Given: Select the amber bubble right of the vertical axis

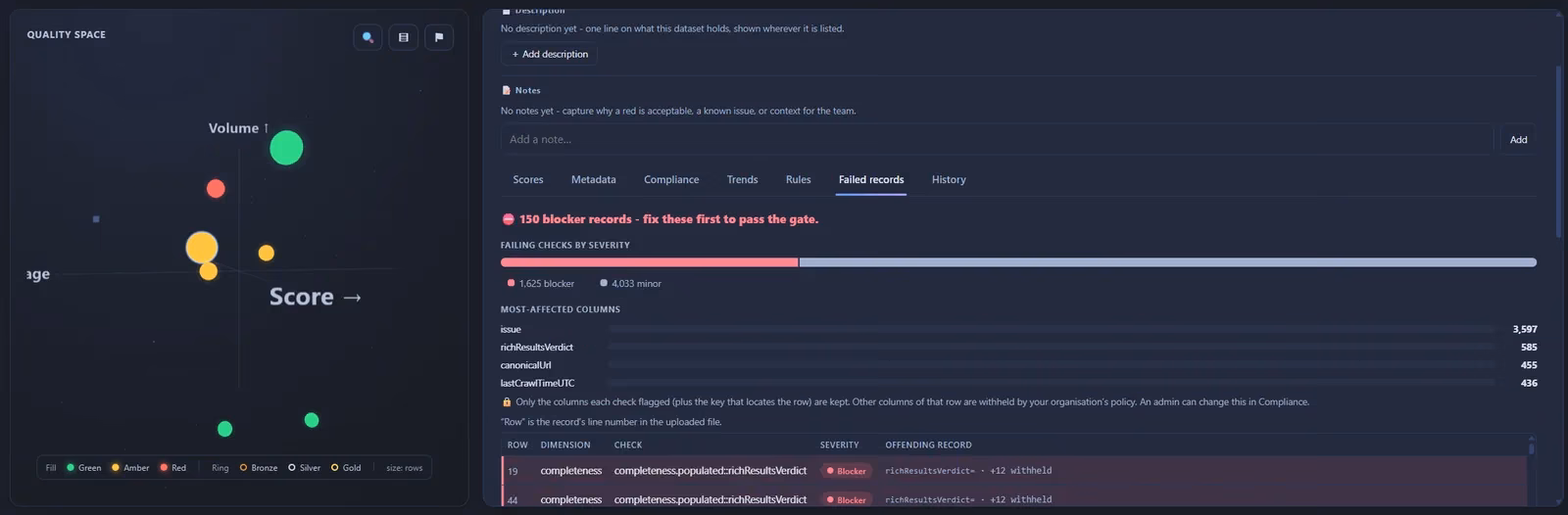Looking at the screenshot, I should coord(266,253).
